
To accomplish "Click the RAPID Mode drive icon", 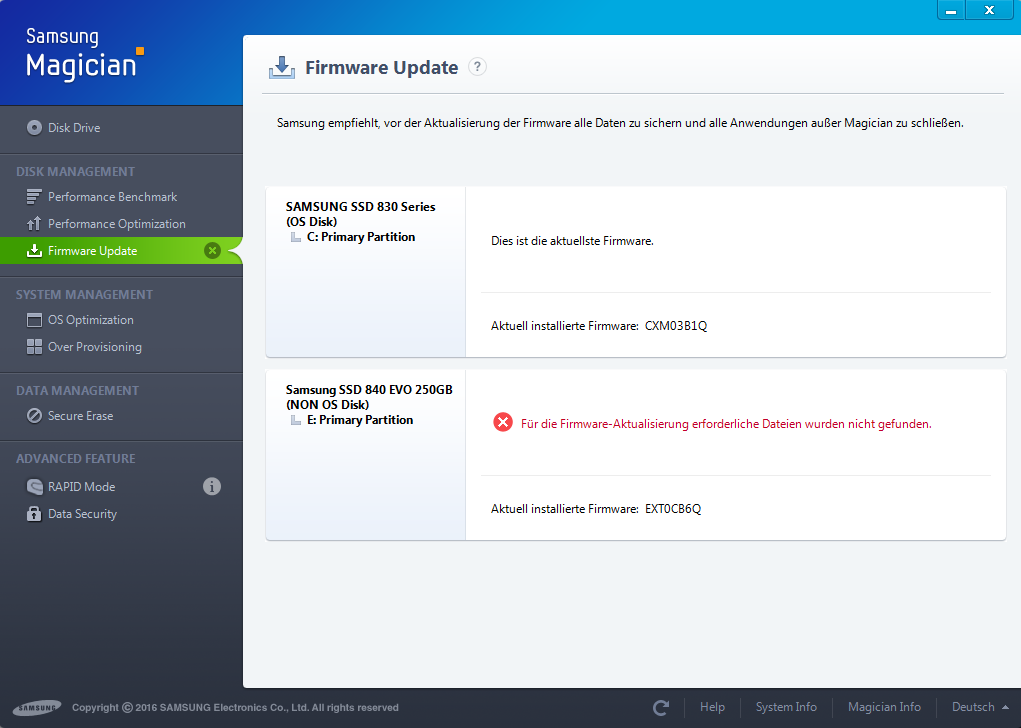I will point(35,486).
